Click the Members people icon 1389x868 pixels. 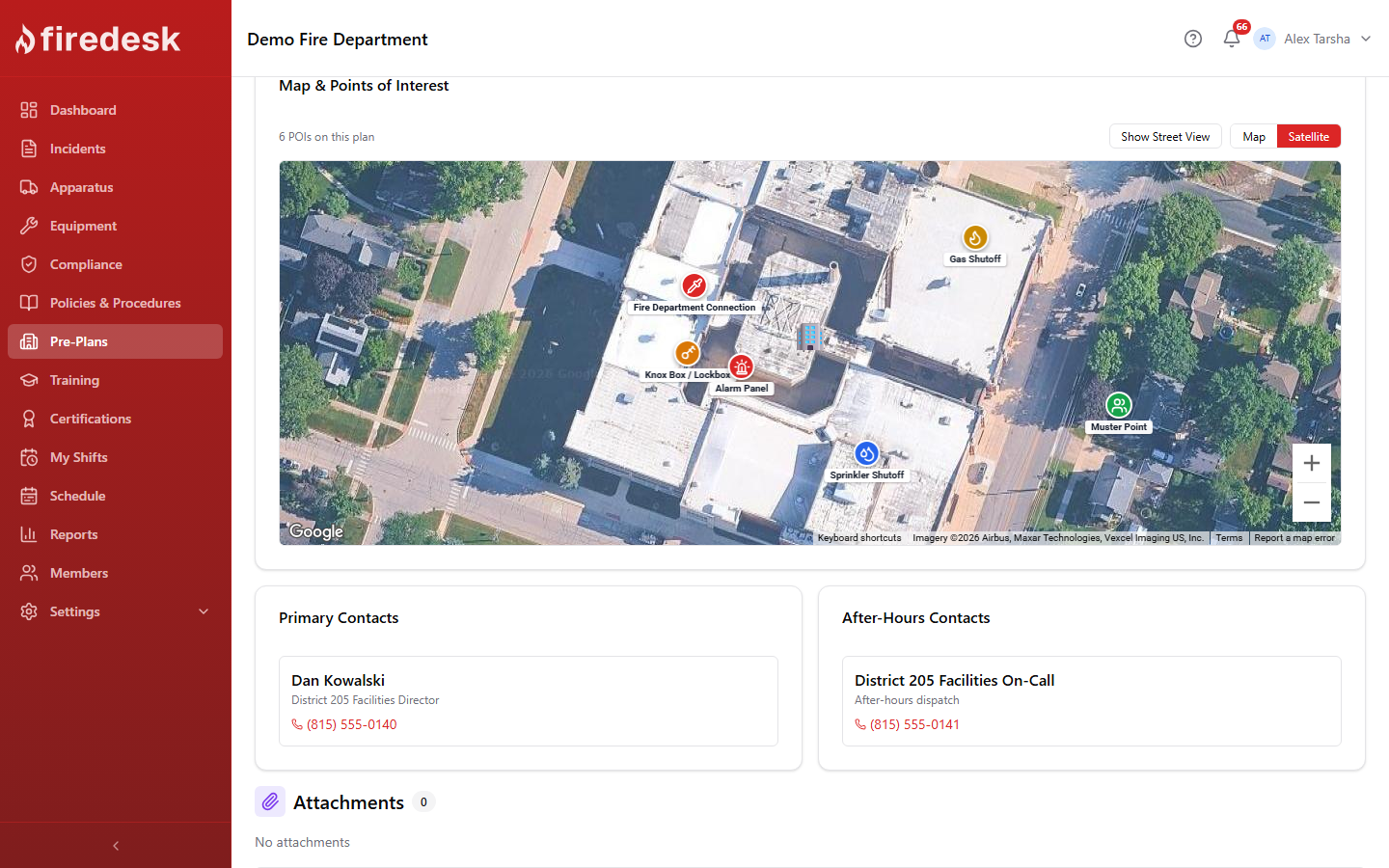click(29, 573)
